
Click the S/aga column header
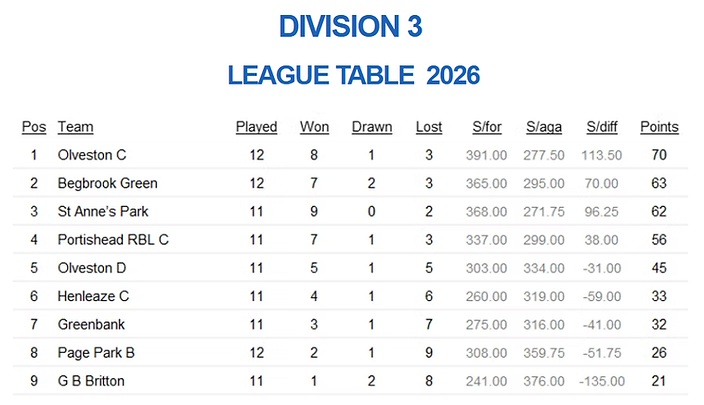[x=544, y=127]
